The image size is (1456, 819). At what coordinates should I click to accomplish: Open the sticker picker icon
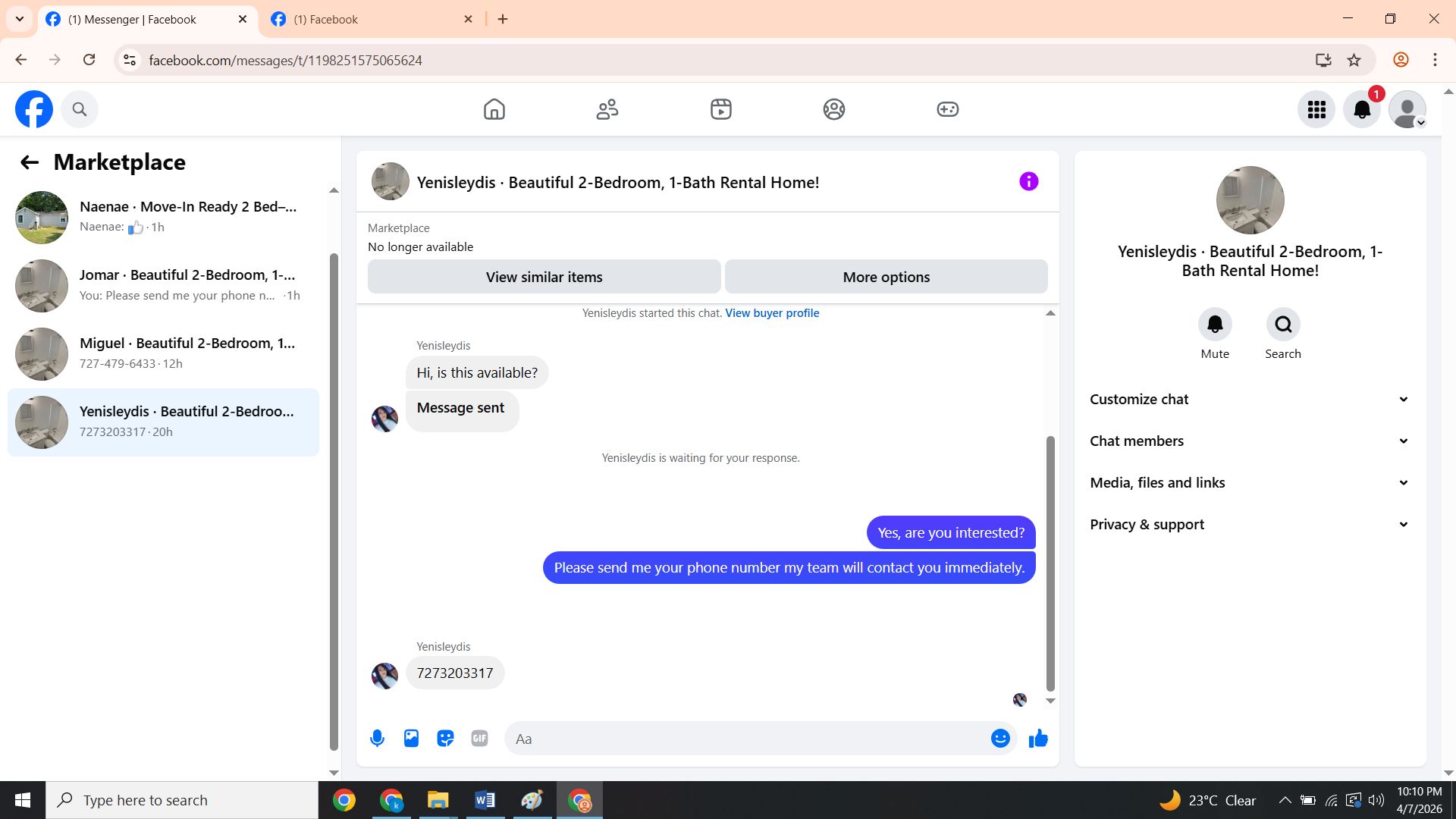445,738
